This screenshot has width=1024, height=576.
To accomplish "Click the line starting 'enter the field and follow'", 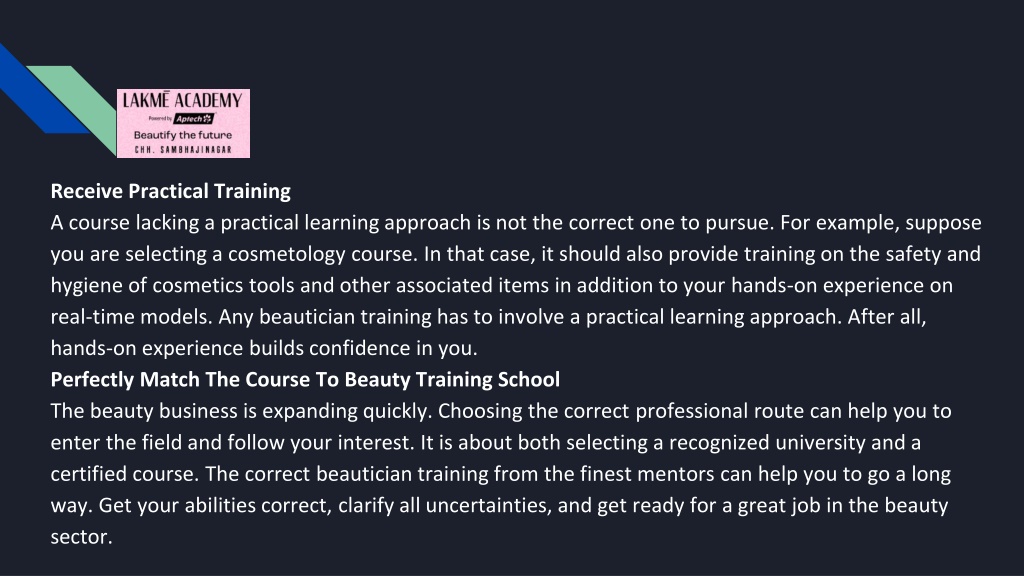I will pyautogui.click(x=486, y=442).
